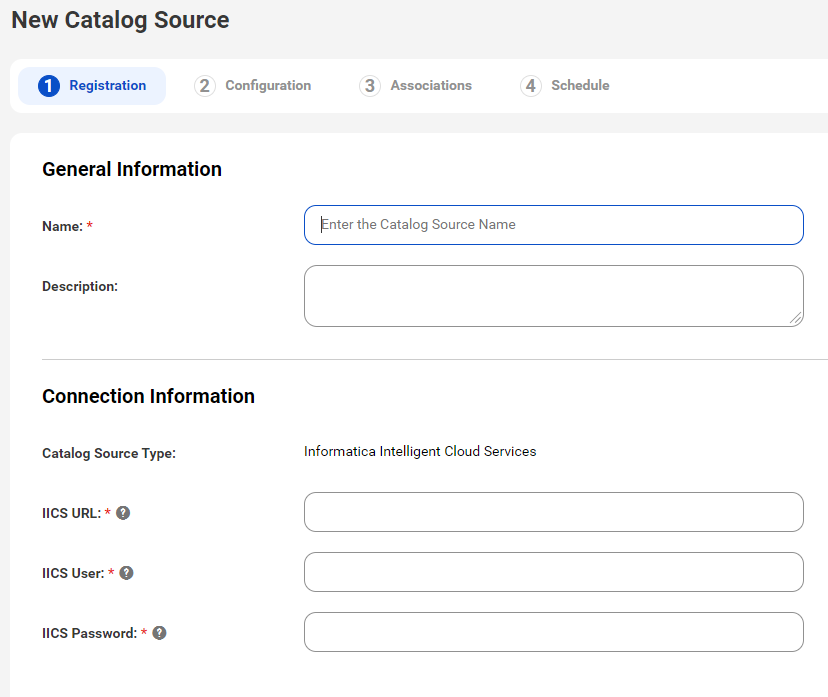Image resolution: width=828 pixels, height=697 pixels.
Task: Click the IICS Password input field
Action: [553, 632]
